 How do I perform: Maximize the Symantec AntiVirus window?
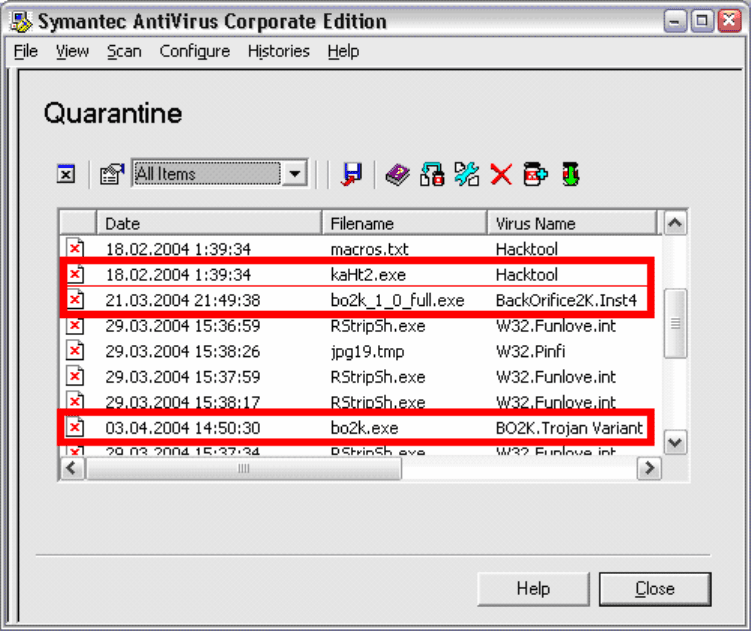[x=702, y=21]
